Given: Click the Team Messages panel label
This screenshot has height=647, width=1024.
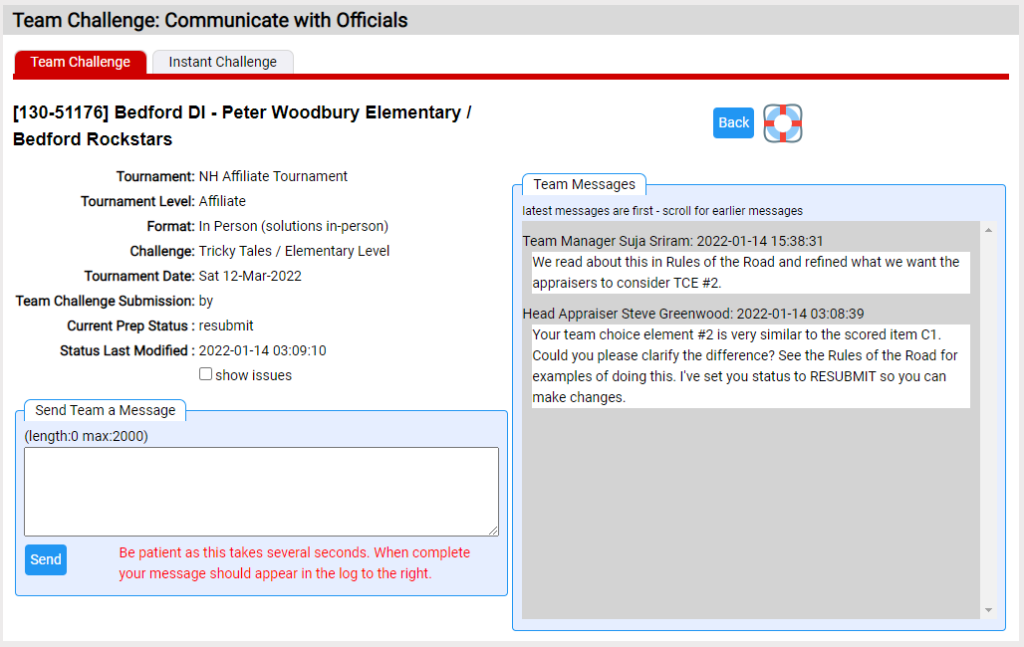Looking at the screenshot, I should [584, 184].
